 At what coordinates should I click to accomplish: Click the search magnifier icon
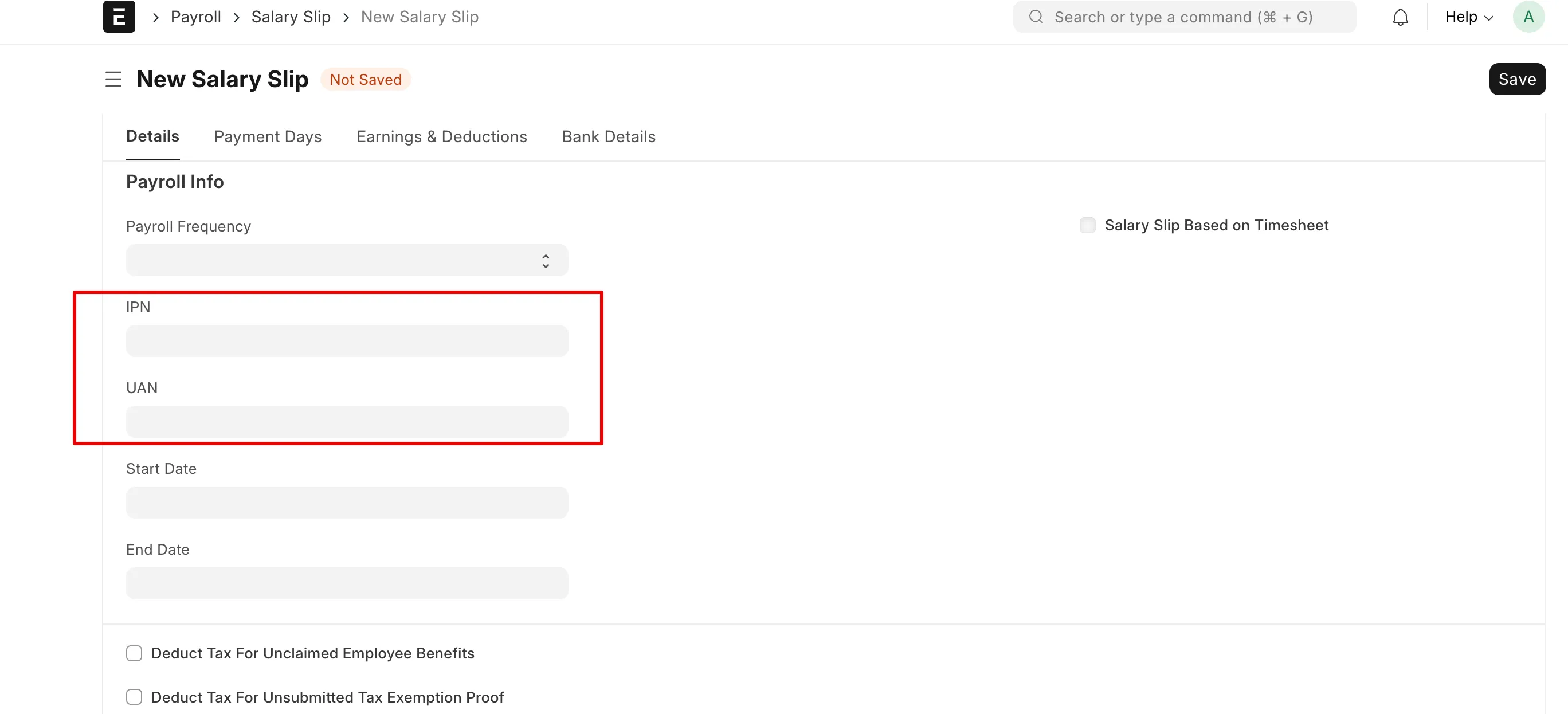(1036, 17)
